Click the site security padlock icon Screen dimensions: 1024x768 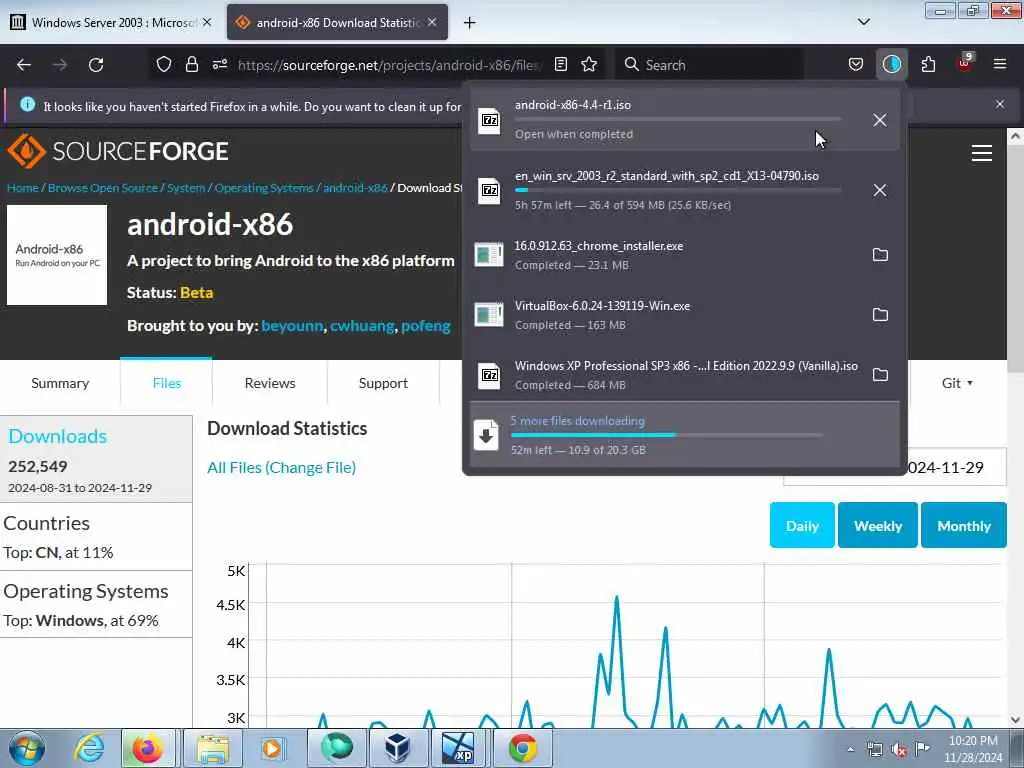point(191,64)
